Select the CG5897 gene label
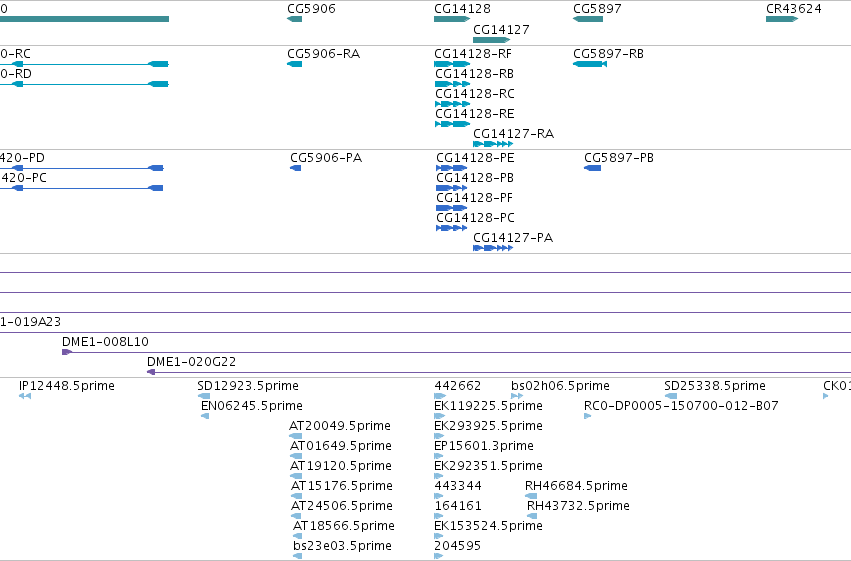 (x=597, y=9)
